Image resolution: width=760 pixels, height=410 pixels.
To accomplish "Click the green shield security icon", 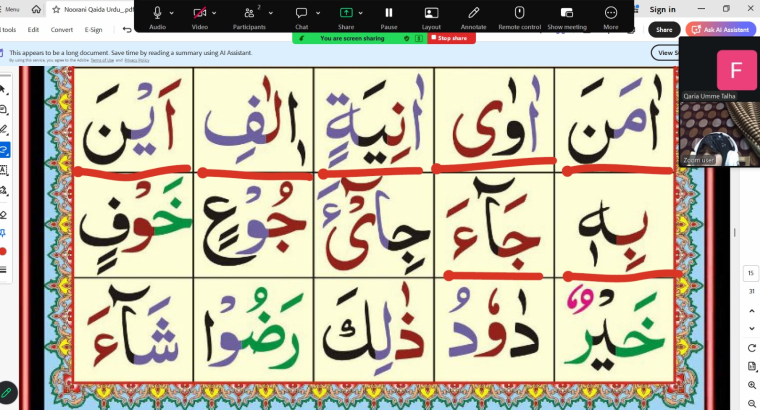I will click(407, 38).
